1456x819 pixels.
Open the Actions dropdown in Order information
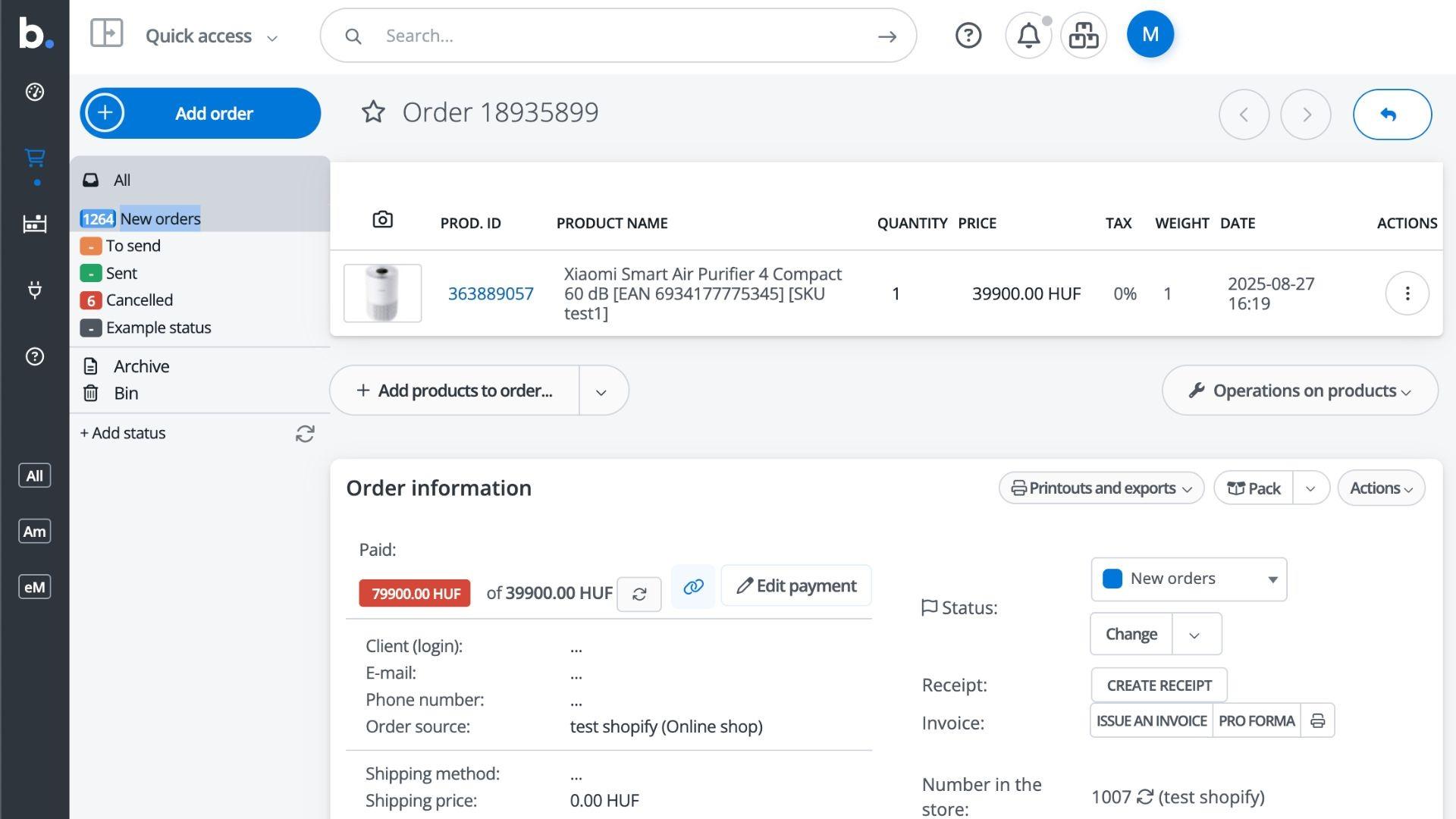click(x=1382, y=488)
